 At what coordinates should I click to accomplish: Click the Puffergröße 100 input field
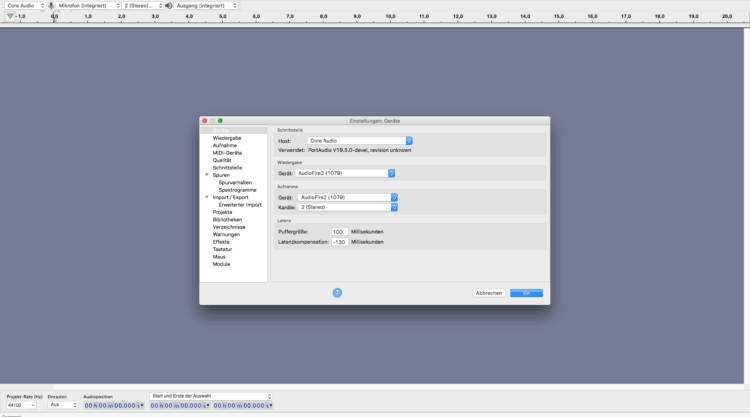[x=339, y=231]
